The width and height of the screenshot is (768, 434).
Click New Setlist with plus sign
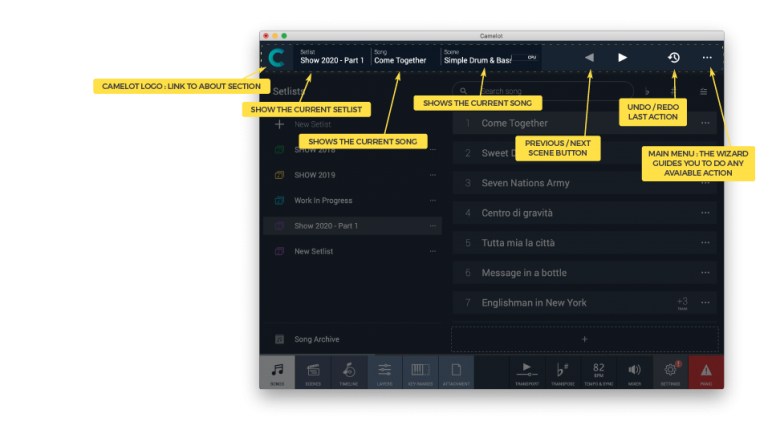click(x=312, y=124)
